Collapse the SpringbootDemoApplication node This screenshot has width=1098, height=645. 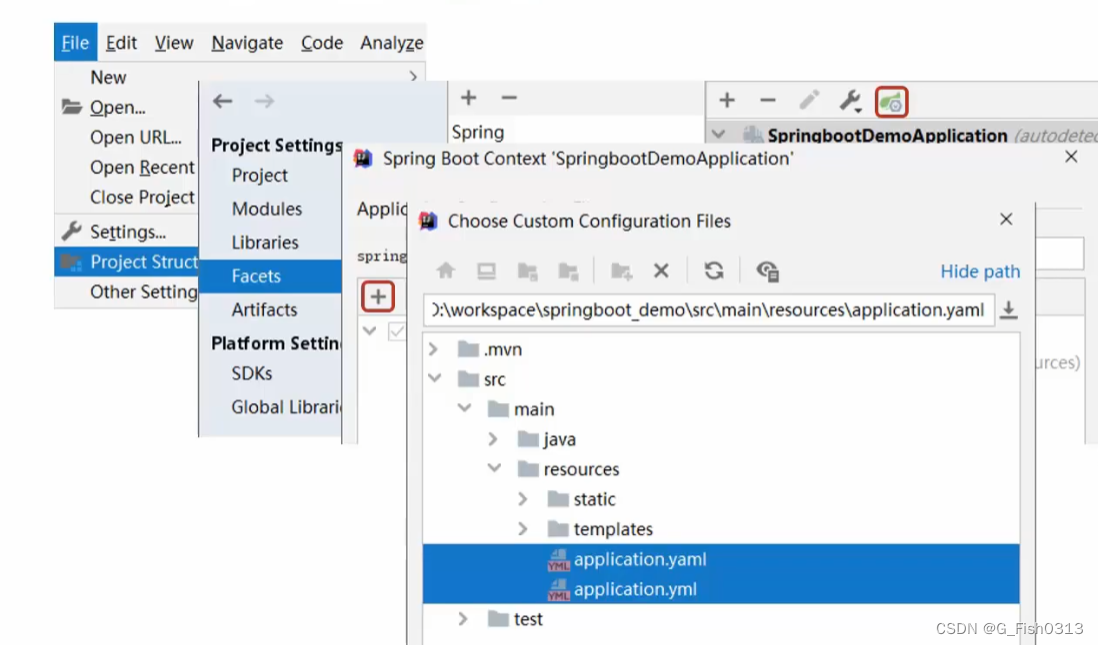(x=718, y=134)
